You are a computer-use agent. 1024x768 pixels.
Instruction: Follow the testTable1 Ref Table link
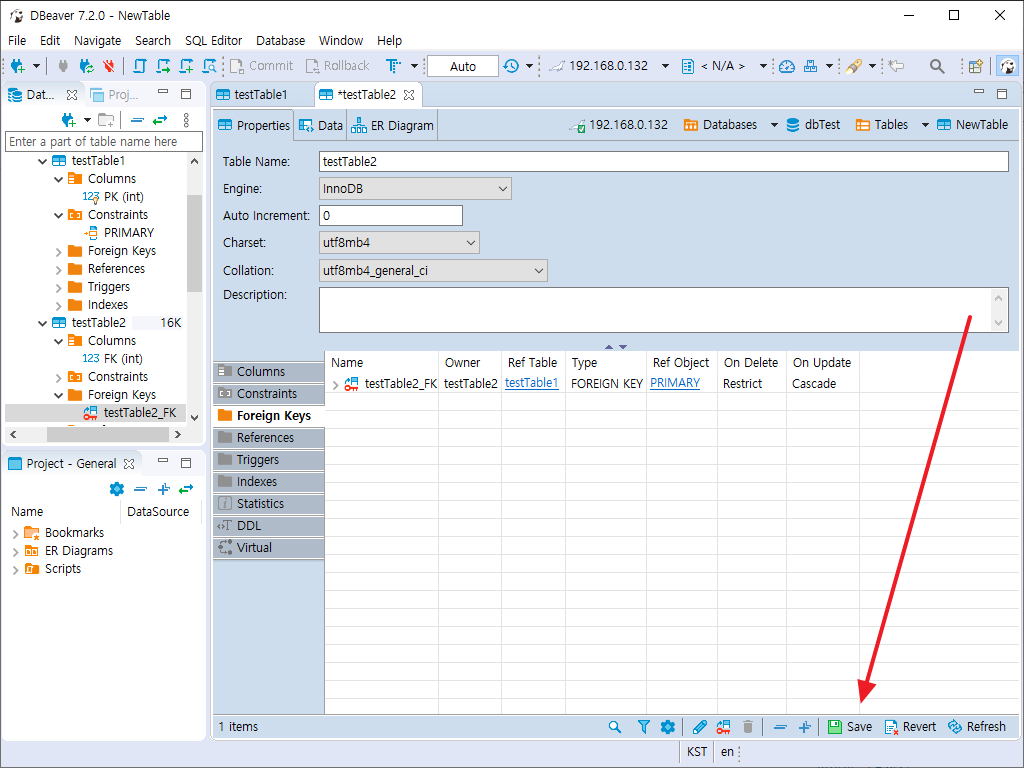532,383
